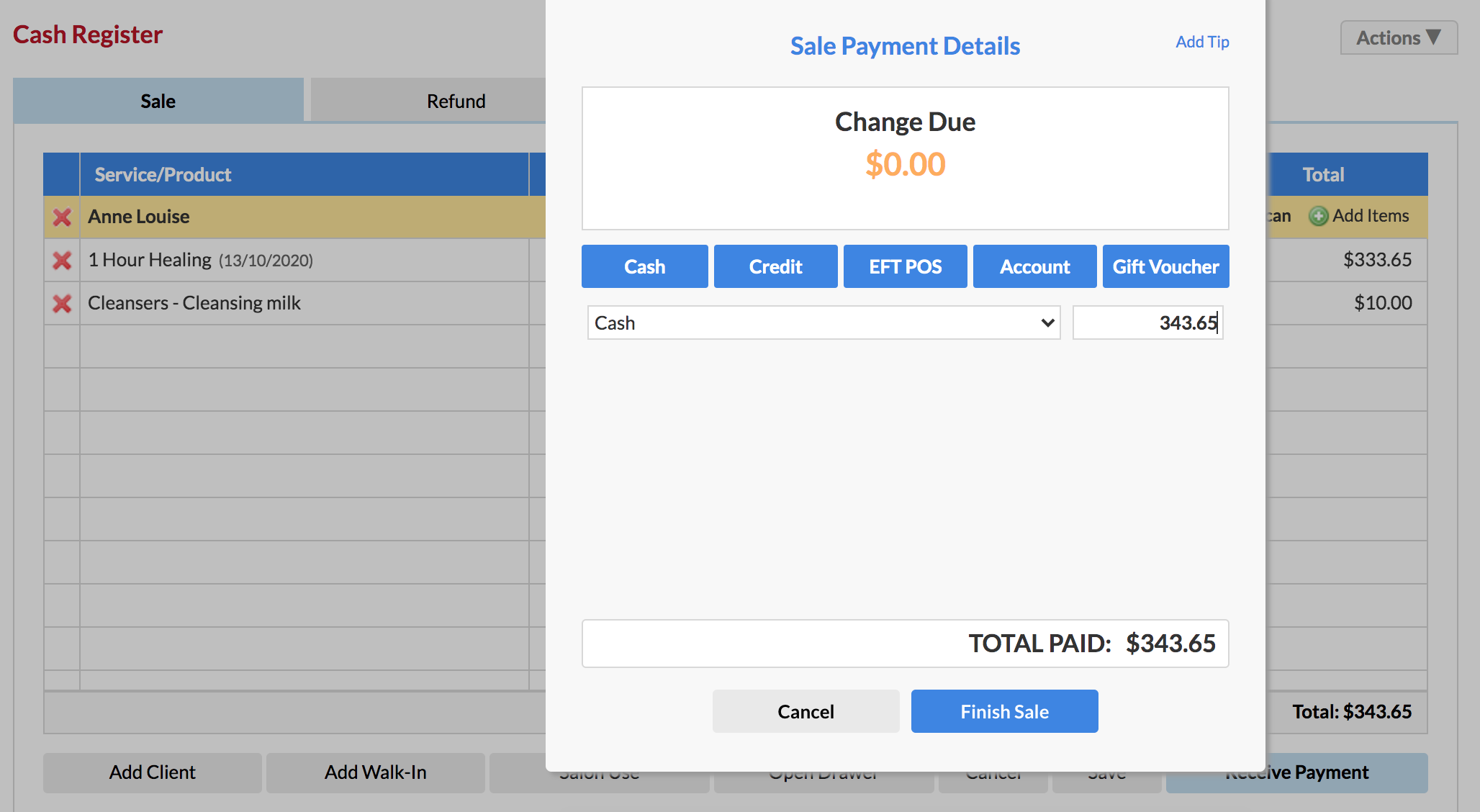This screenshot has width=1480, height=812.
Task: Open the Actions dropdown menu
Action: point(1399,37)
